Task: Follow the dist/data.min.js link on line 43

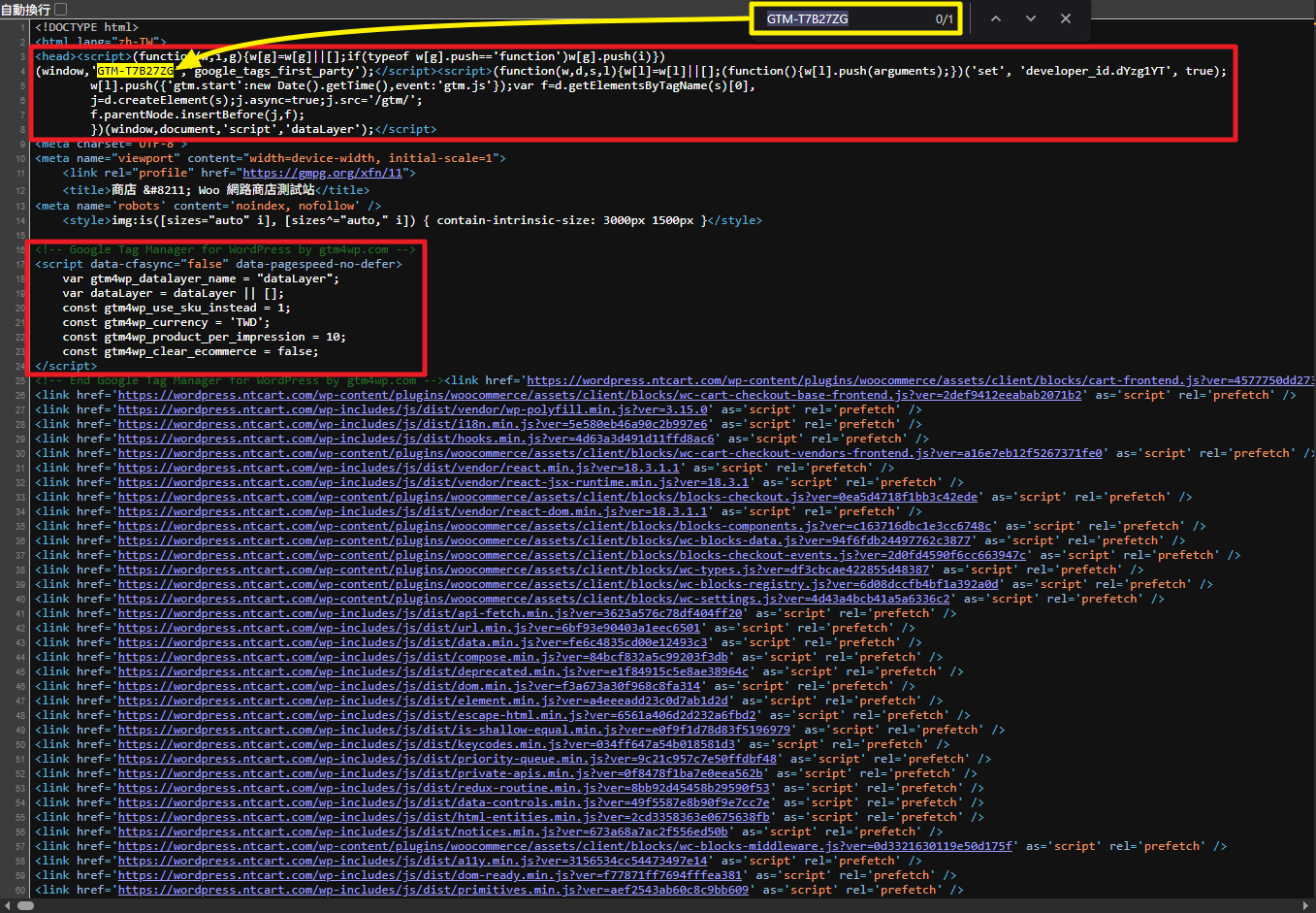Action: (412, 642)
